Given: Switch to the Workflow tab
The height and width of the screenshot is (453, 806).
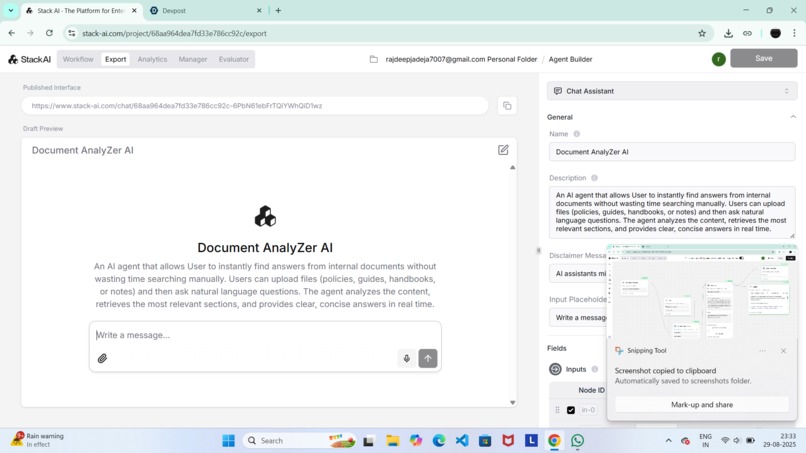Looking at the screenshot, I should click(78, 59).
